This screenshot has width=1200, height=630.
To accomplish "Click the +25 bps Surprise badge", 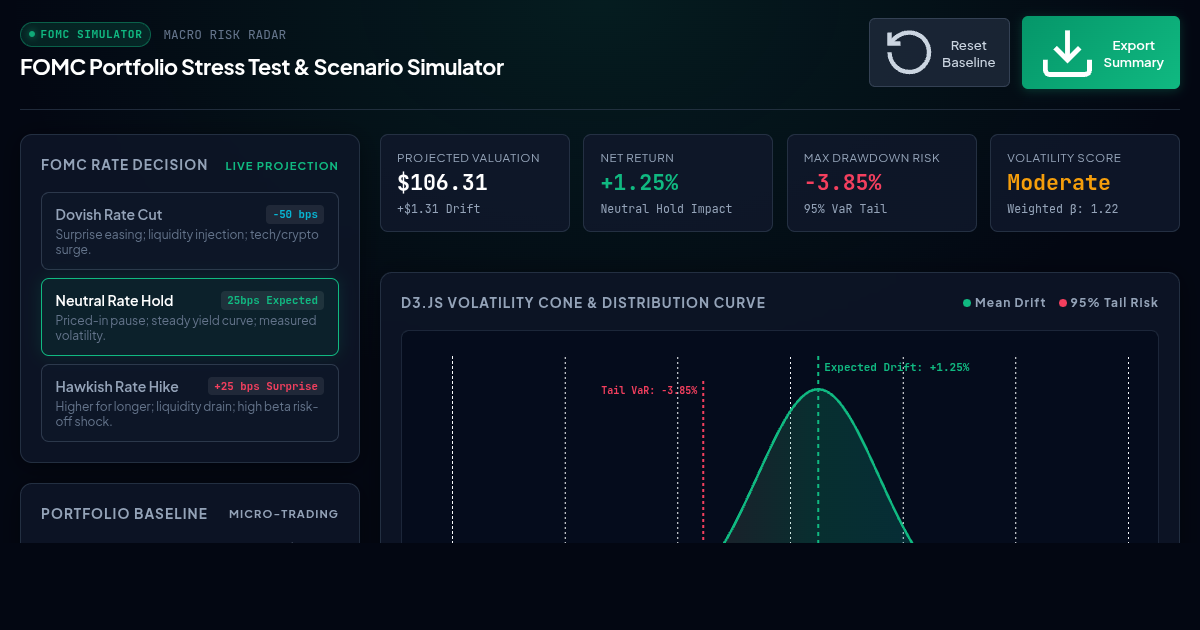I will tap(266, 386).
